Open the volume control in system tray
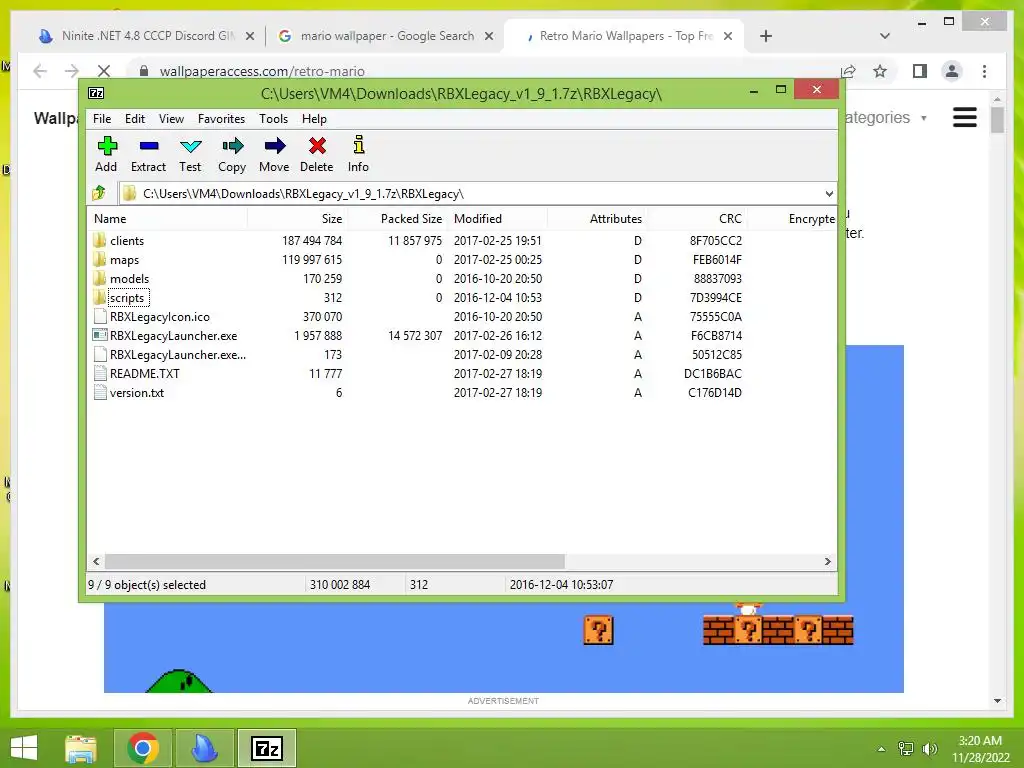The width and height of the screenshot is (1024, 768). (x=929, y=748)
